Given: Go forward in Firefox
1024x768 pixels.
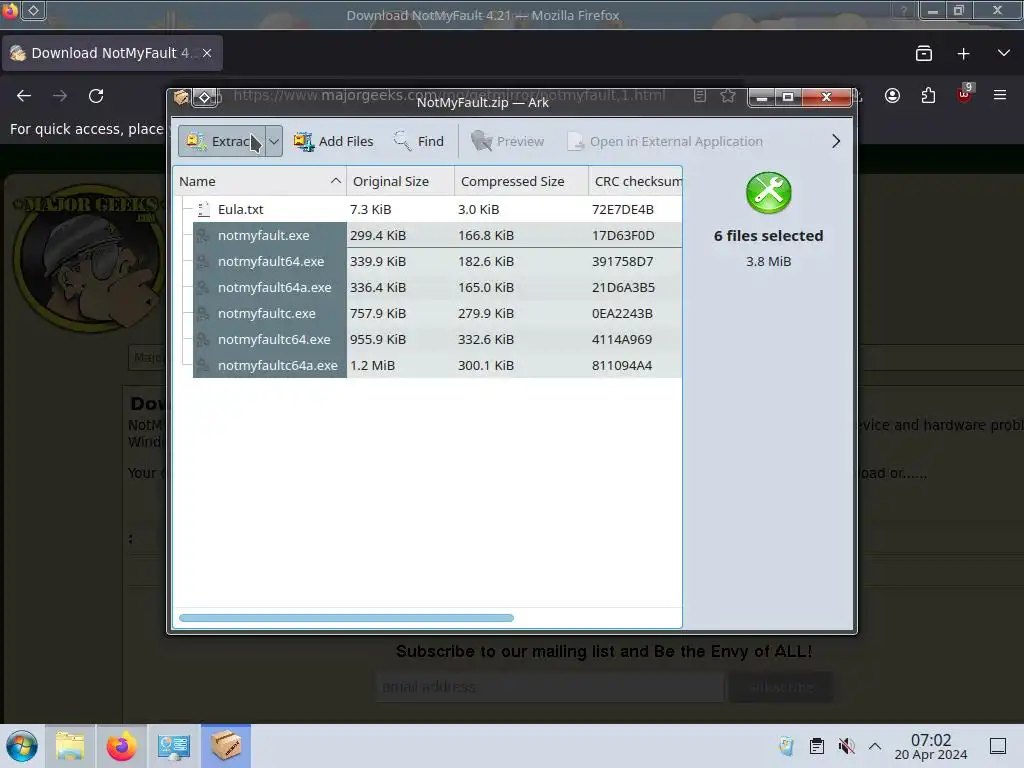Looking at the screenshot, I should click(60, 96).
